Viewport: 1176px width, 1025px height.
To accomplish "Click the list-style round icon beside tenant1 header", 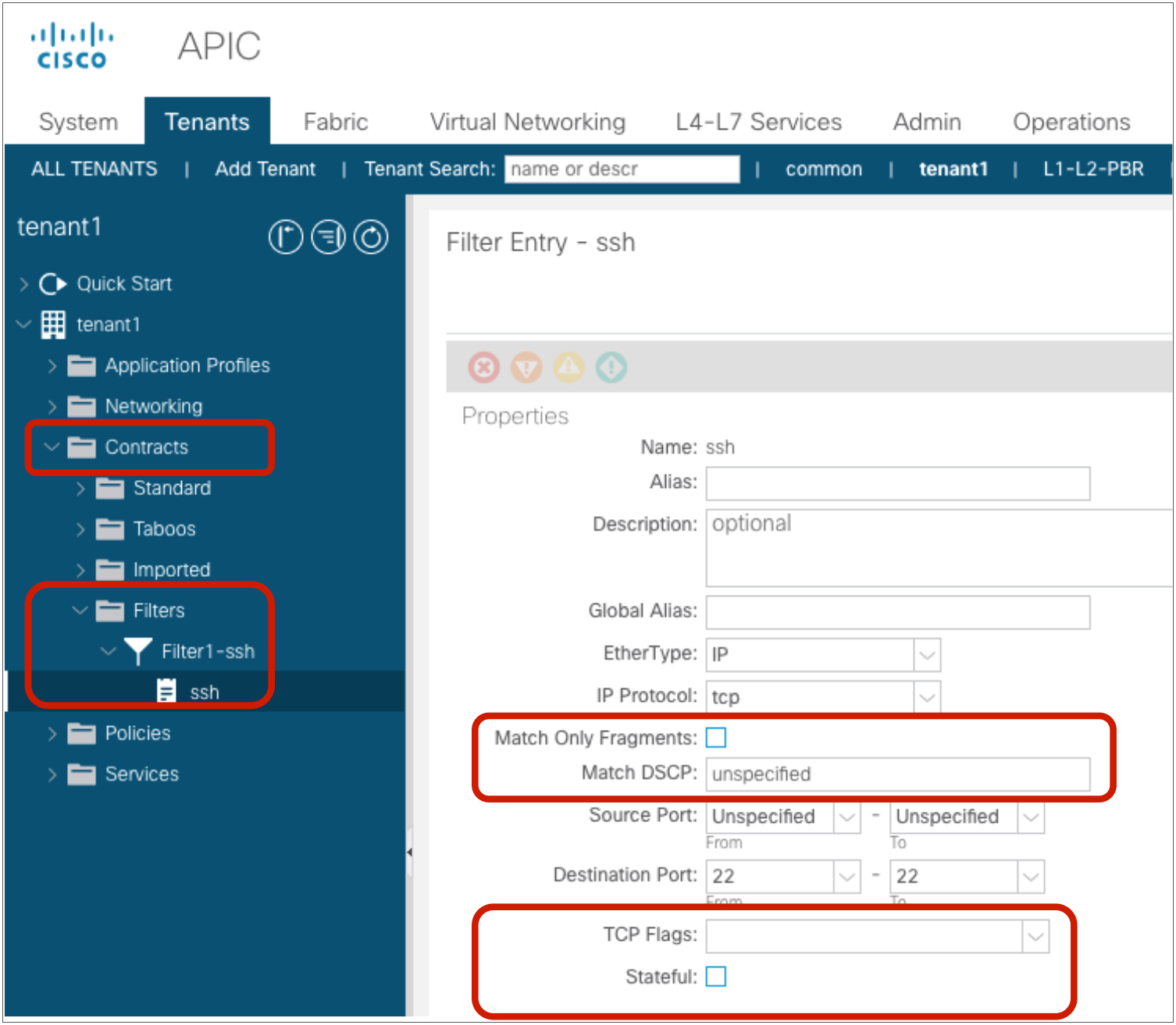I will pos(329,237).
